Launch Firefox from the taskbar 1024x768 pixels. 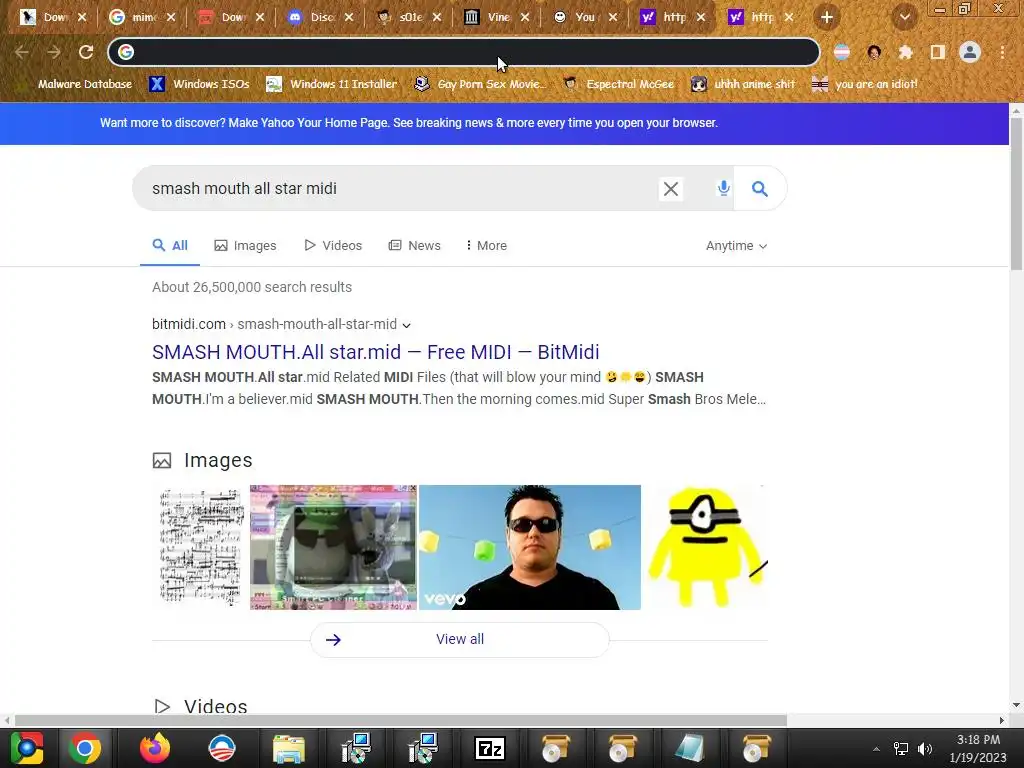(155, 748)
